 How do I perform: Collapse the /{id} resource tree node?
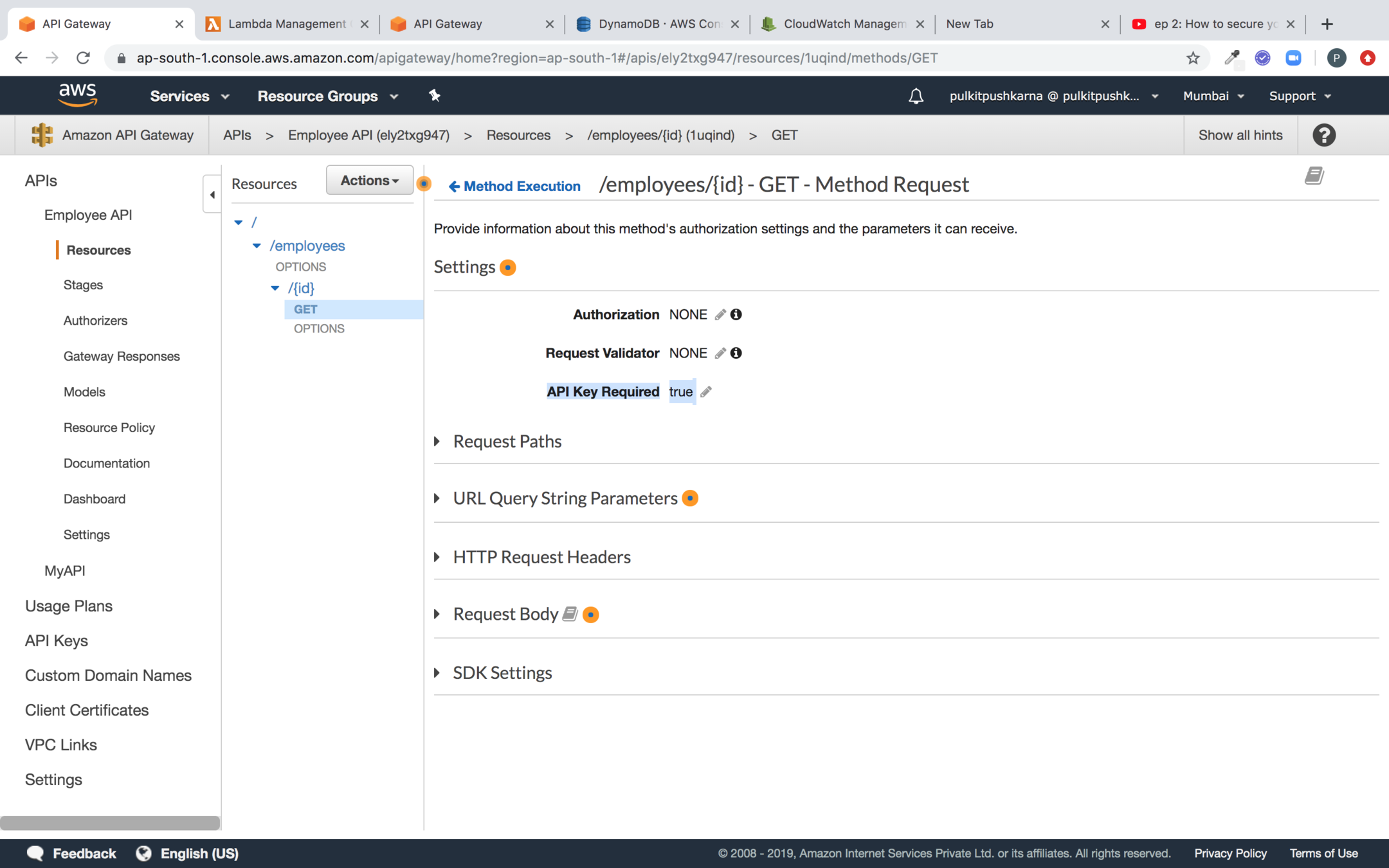(275, 288)
